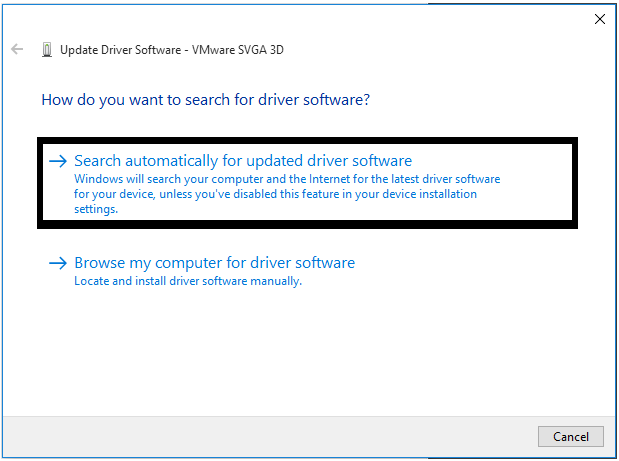Click the Update Driver Software - VMware SVGA 3D title
The width and height of the screenshot is (619, 461).
tap(172, 50)
